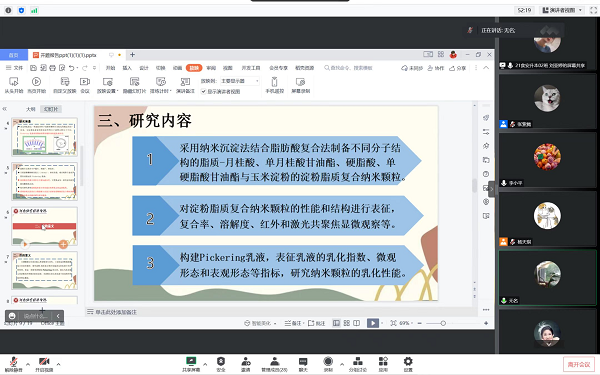This screenshot has height=375, width=600.
Task: Open the 演讲者视图 view dropdown at top right
Action: tap(562, 10)
